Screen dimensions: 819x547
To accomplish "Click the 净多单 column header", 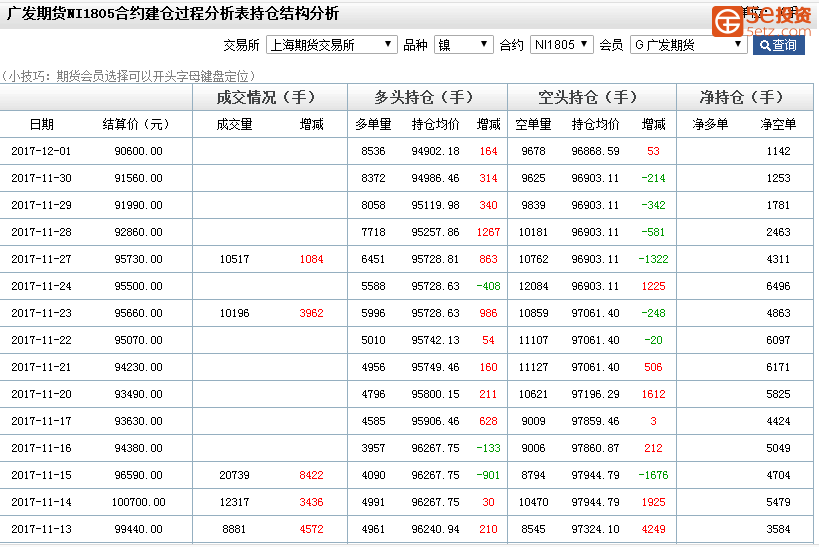I will [710, 124].
